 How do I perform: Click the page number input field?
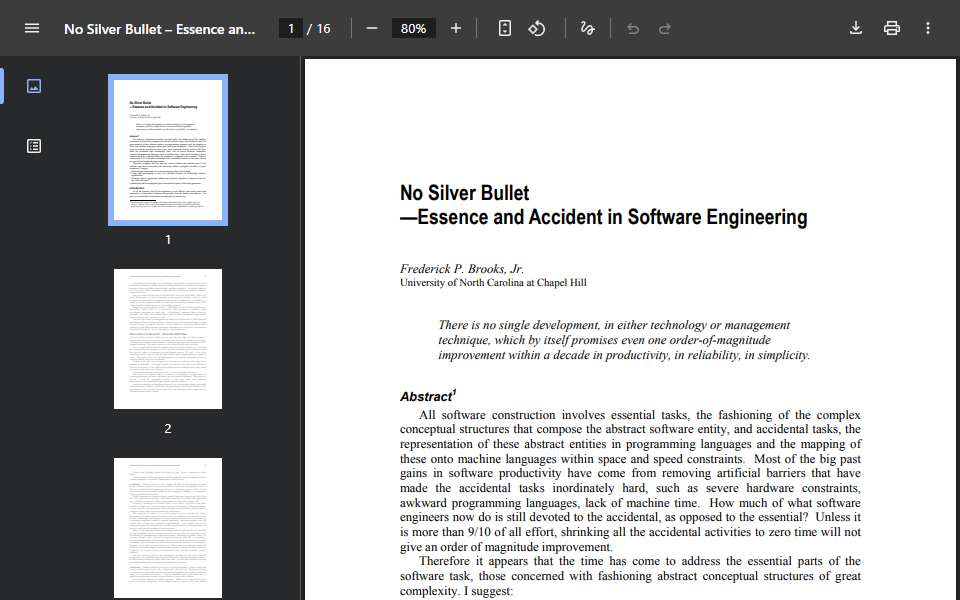pos(291,28)
